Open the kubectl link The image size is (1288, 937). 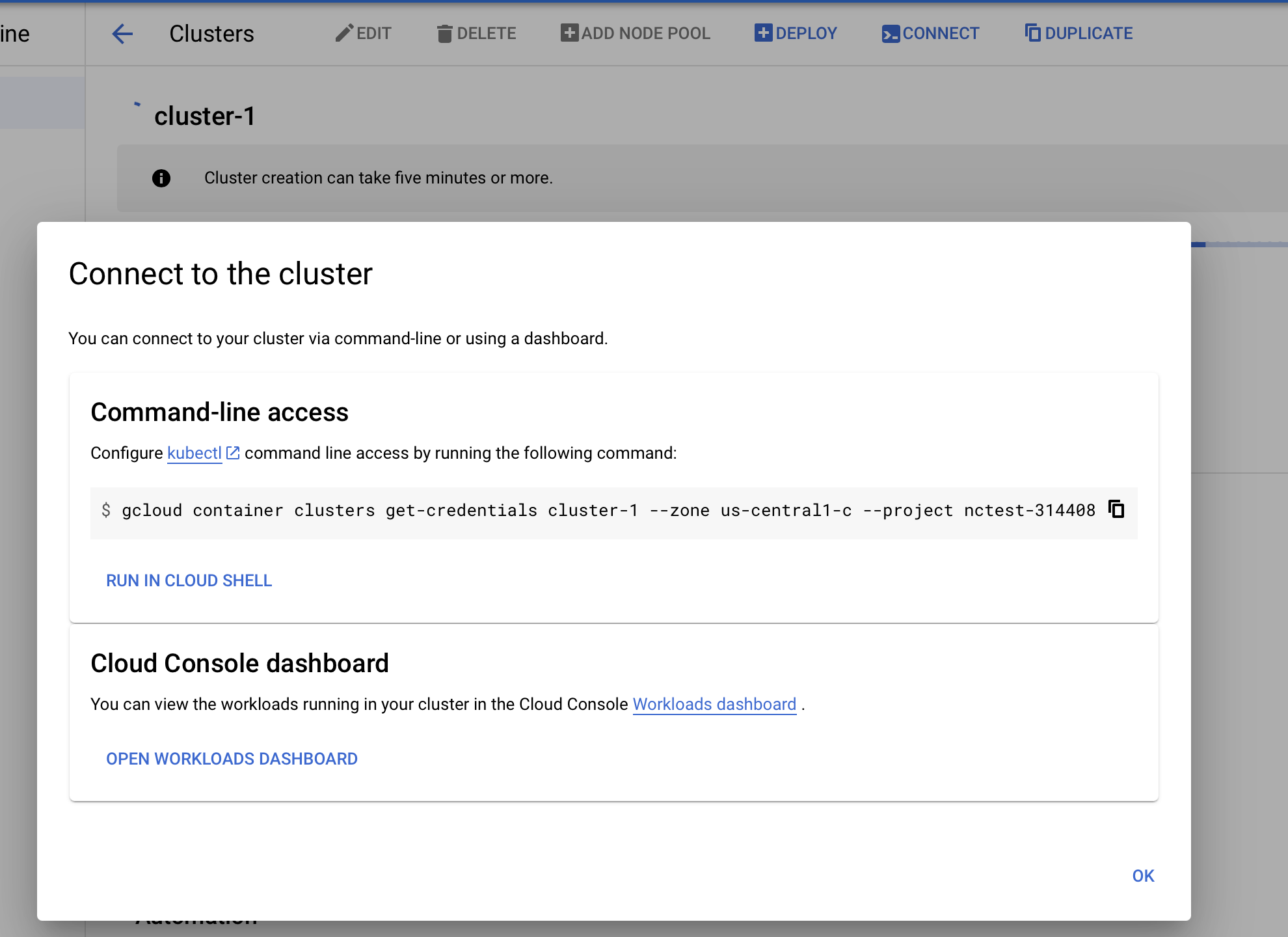click(193, 452)
